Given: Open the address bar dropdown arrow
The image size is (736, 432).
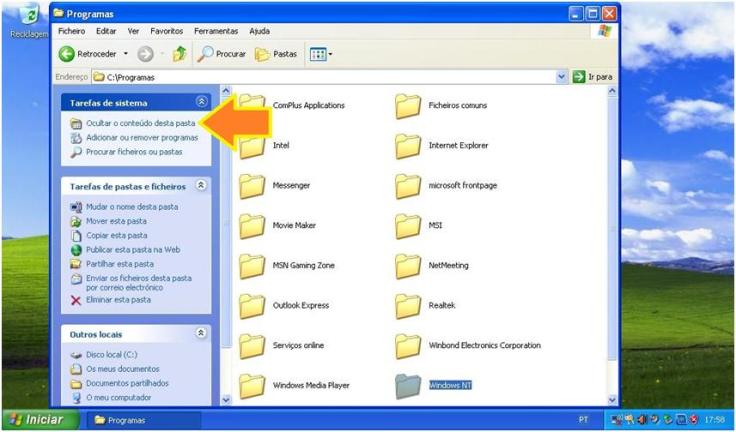Looking at the screenshot, I should [562, 76].
